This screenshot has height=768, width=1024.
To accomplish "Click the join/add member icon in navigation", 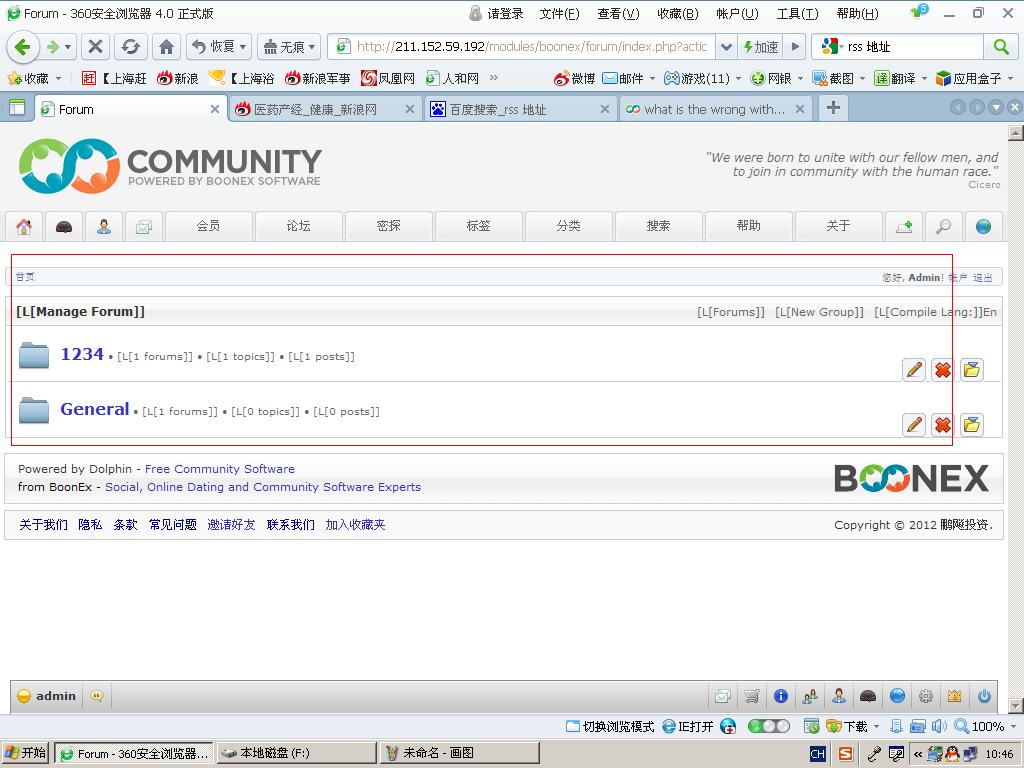I will (x=904, y=227).
